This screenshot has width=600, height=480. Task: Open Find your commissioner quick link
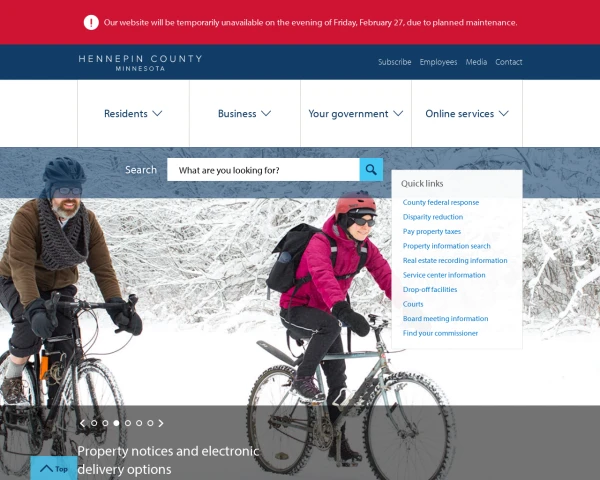tap(440, 333)
